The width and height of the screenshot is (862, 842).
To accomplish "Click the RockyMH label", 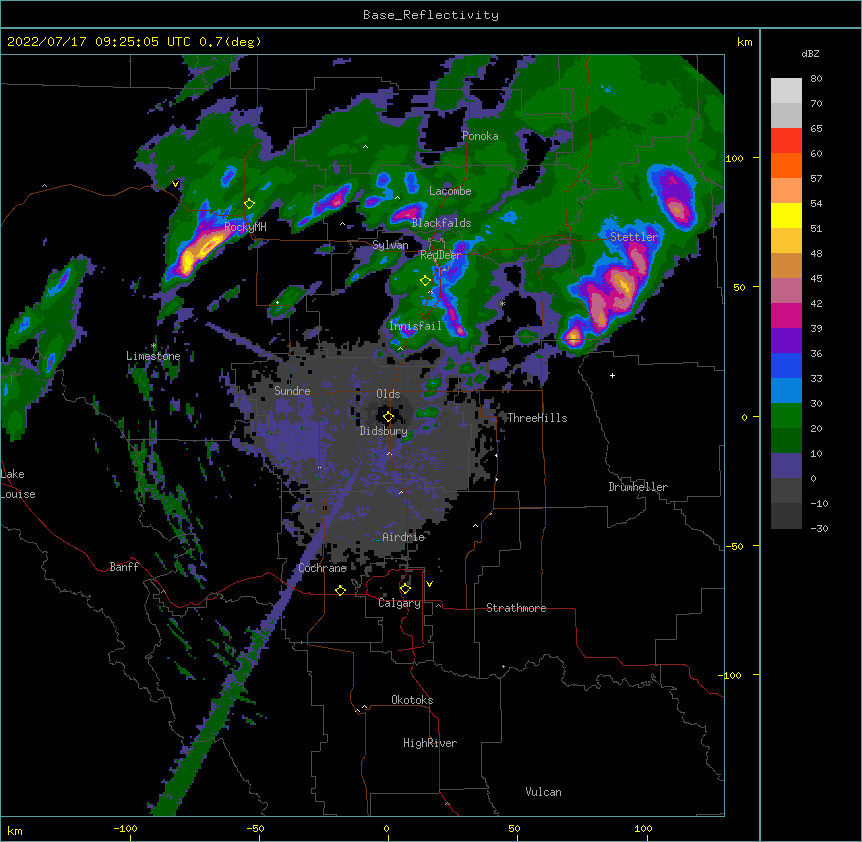I will (x=245, y=227).
